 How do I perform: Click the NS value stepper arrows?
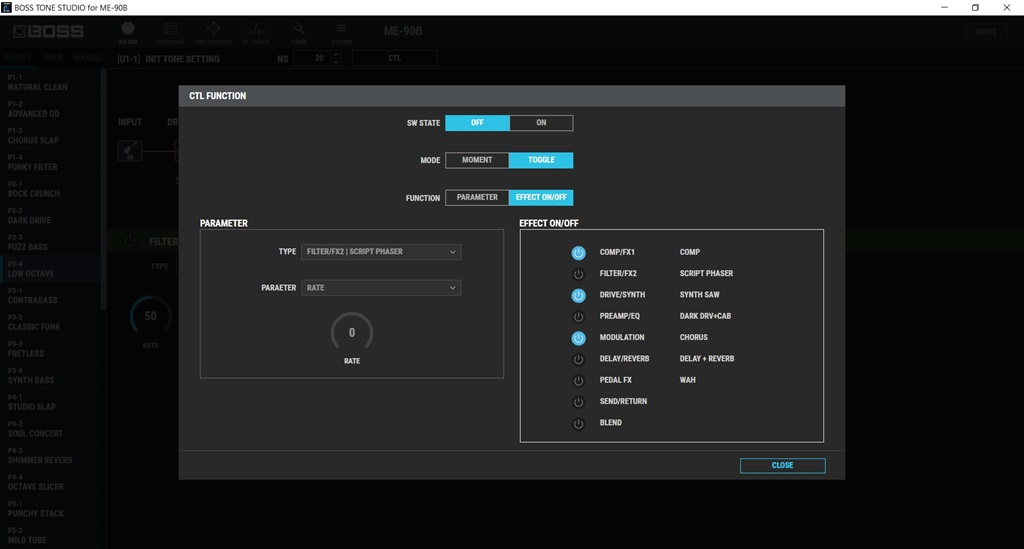(x=336, y=58)
